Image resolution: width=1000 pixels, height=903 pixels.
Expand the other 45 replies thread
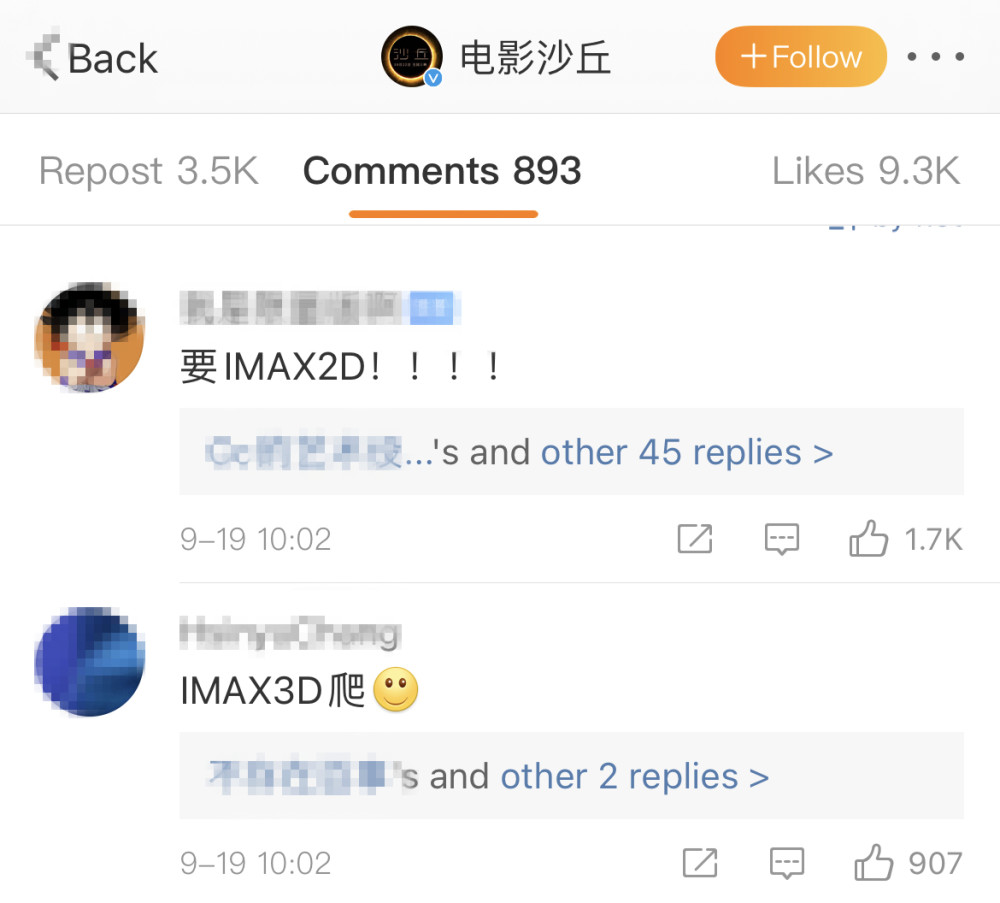(x=686, y=452)
